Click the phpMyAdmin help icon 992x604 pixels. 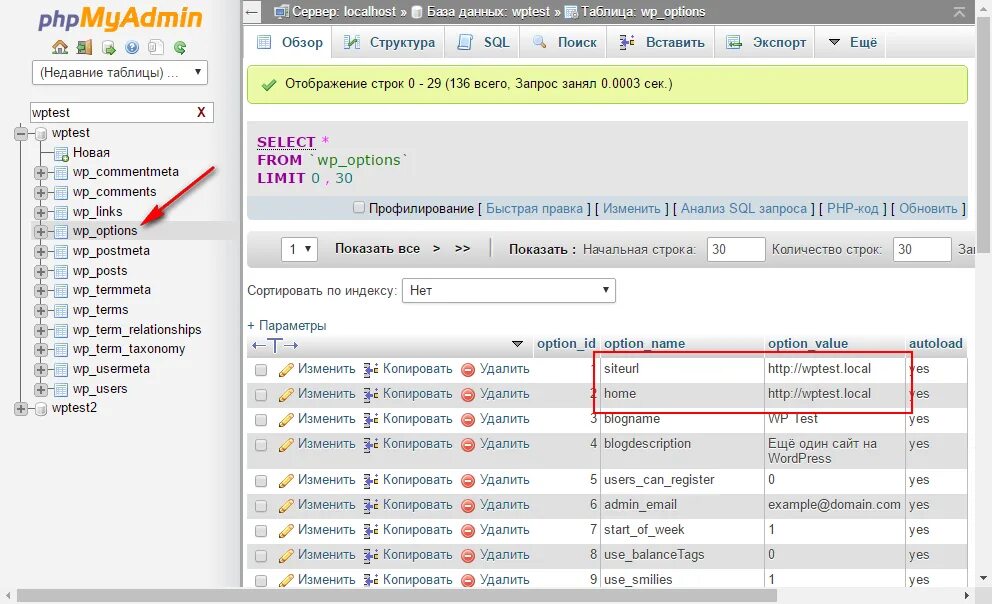pos(131,46)
